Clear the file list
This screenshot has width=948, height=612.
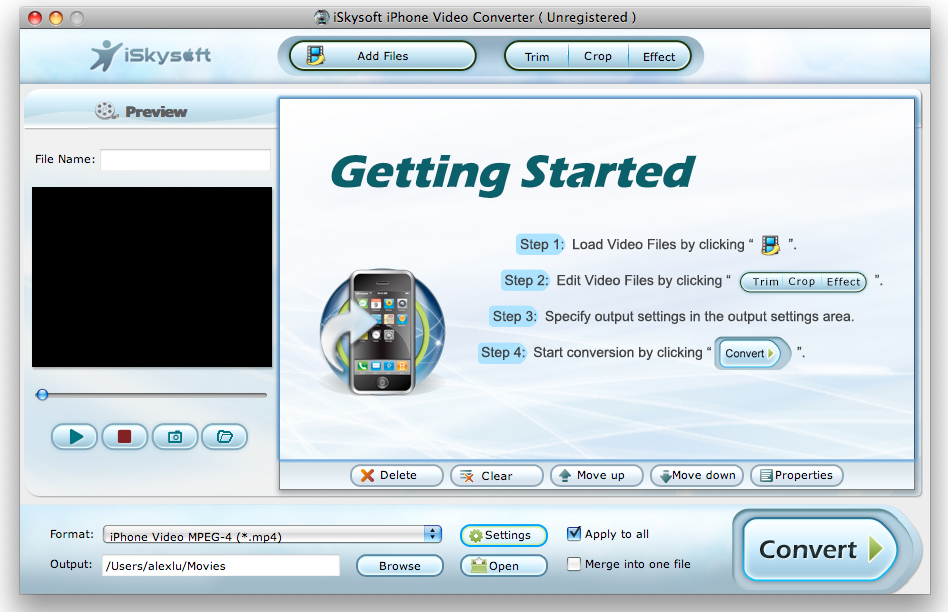coord(496,475)
